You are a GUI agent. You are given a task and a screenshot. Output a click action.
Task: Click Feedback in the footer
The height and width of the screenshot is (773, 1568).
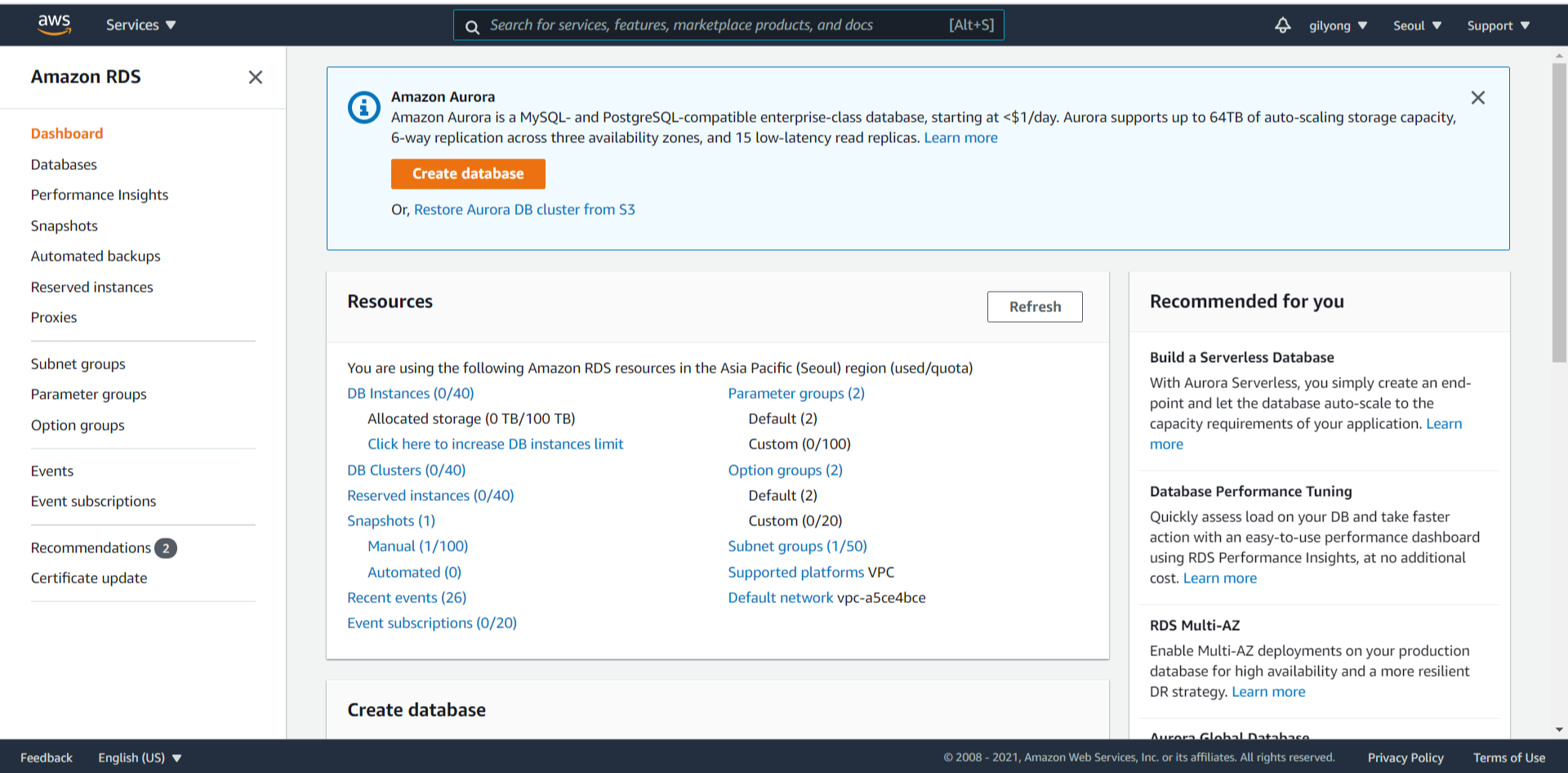47,757
